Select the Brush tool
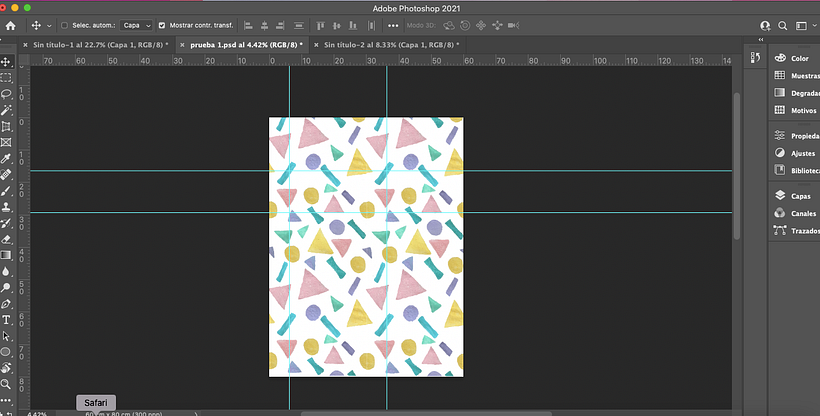 6,191
